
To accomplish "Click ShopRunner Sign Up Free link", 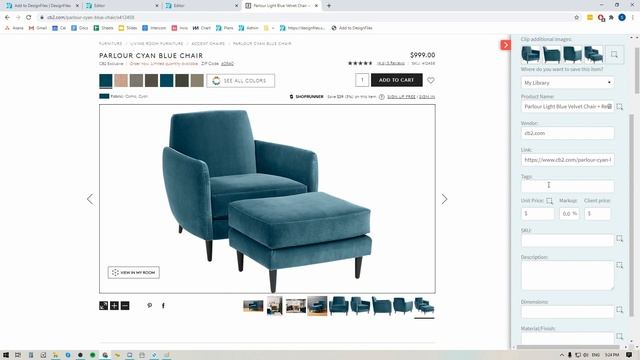I will tap(401, 97).
